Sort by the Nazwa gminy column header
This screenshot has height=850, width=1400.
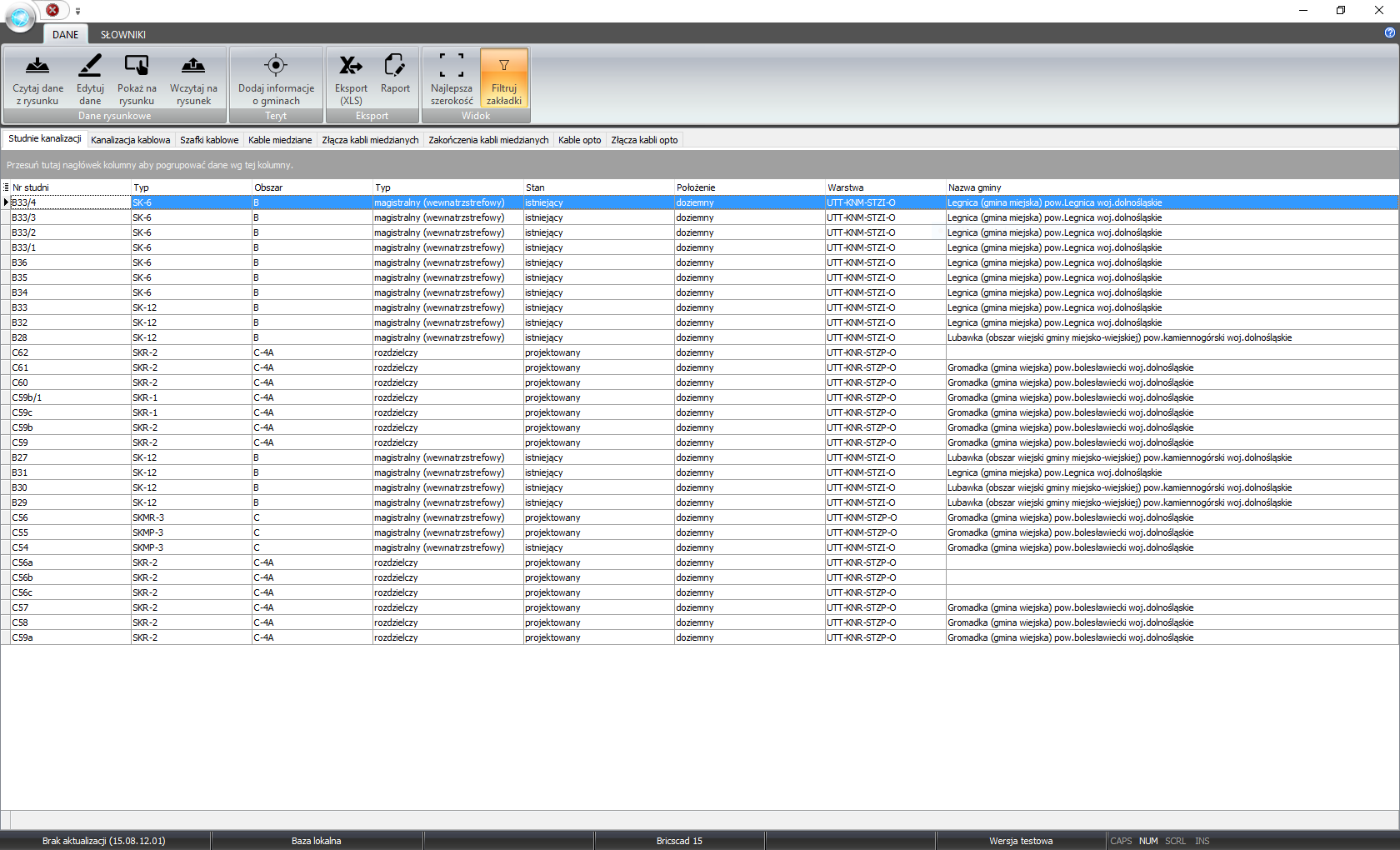tap(1172, 187)
